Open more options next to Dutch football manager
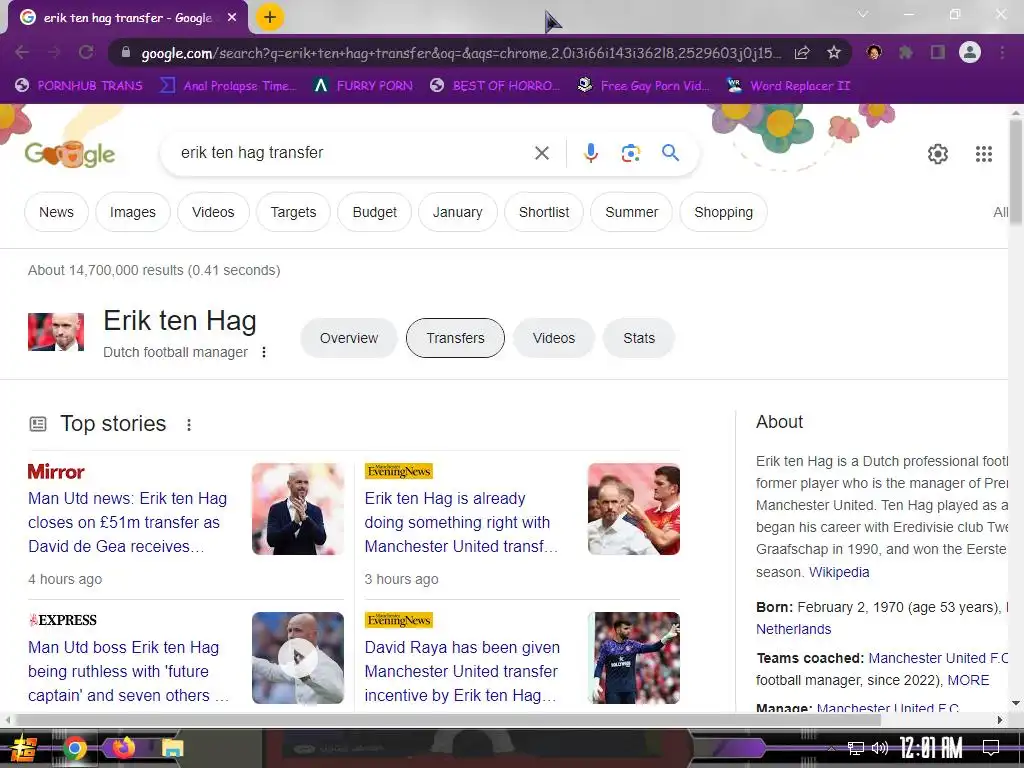Image resolution: width=1024 pixels, height=768 pixels. 264,352
